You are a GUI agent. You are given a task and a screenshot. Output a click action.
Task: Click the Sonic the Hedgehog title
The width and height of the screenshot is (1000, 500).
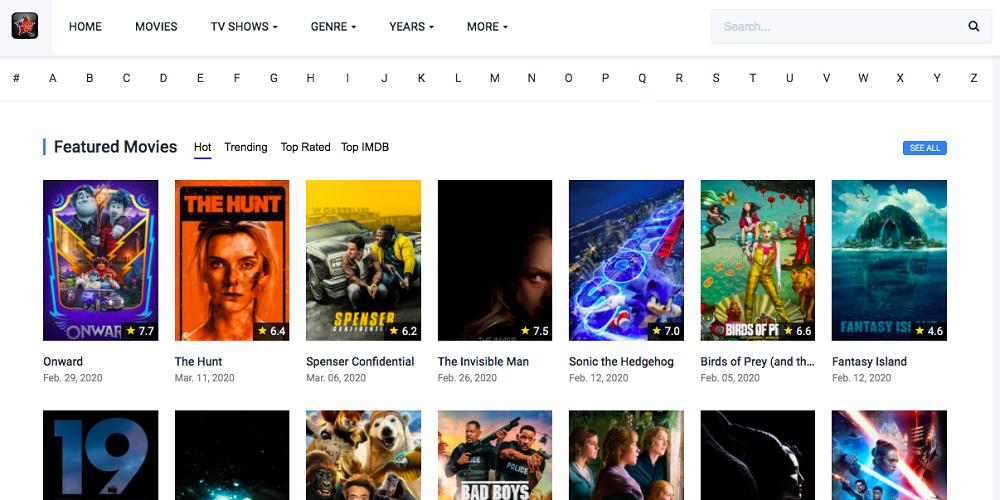coord(621,362)
